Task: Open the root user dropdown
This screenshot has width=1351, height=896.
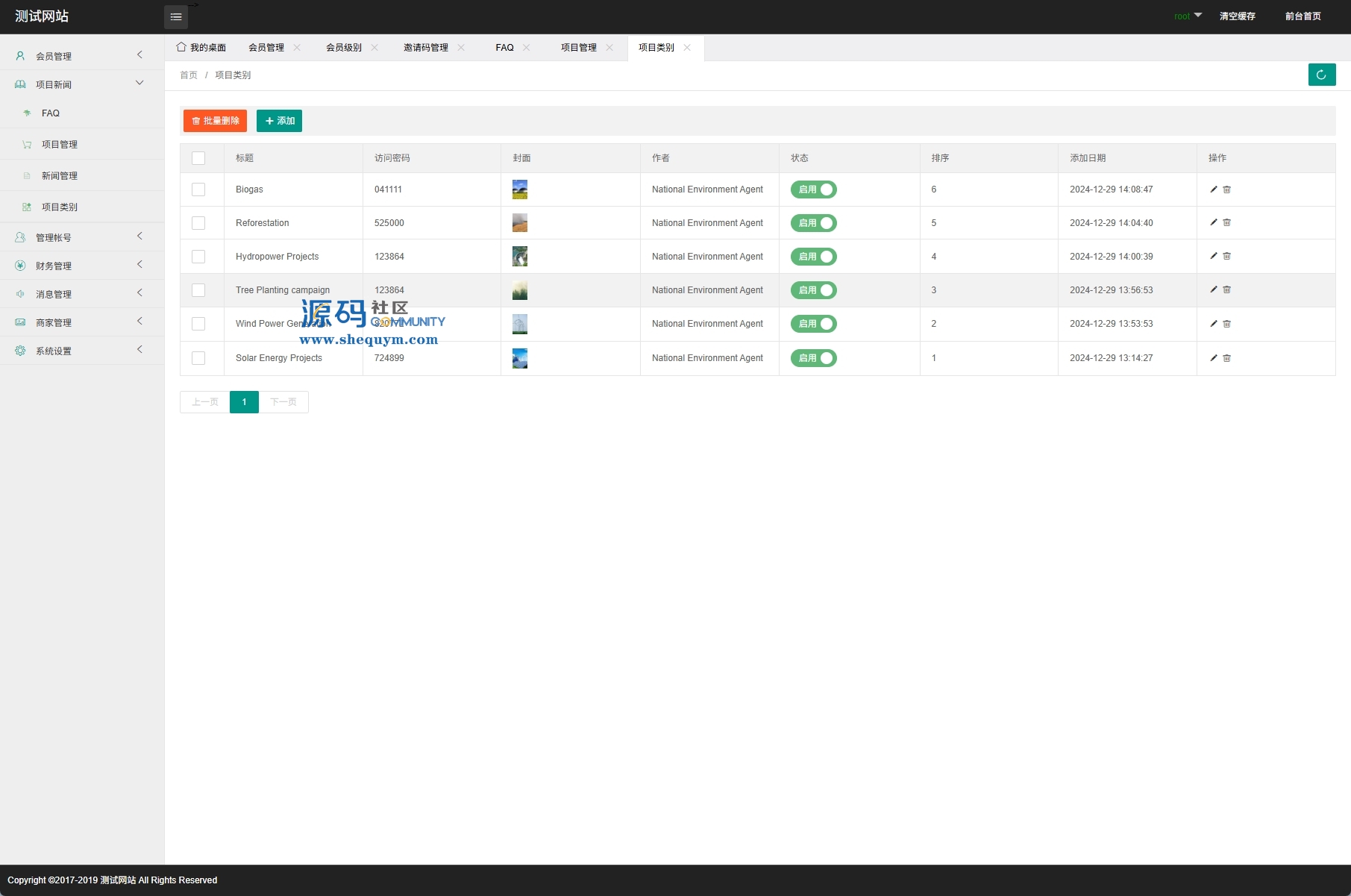Action: [x=1188, y=16]
